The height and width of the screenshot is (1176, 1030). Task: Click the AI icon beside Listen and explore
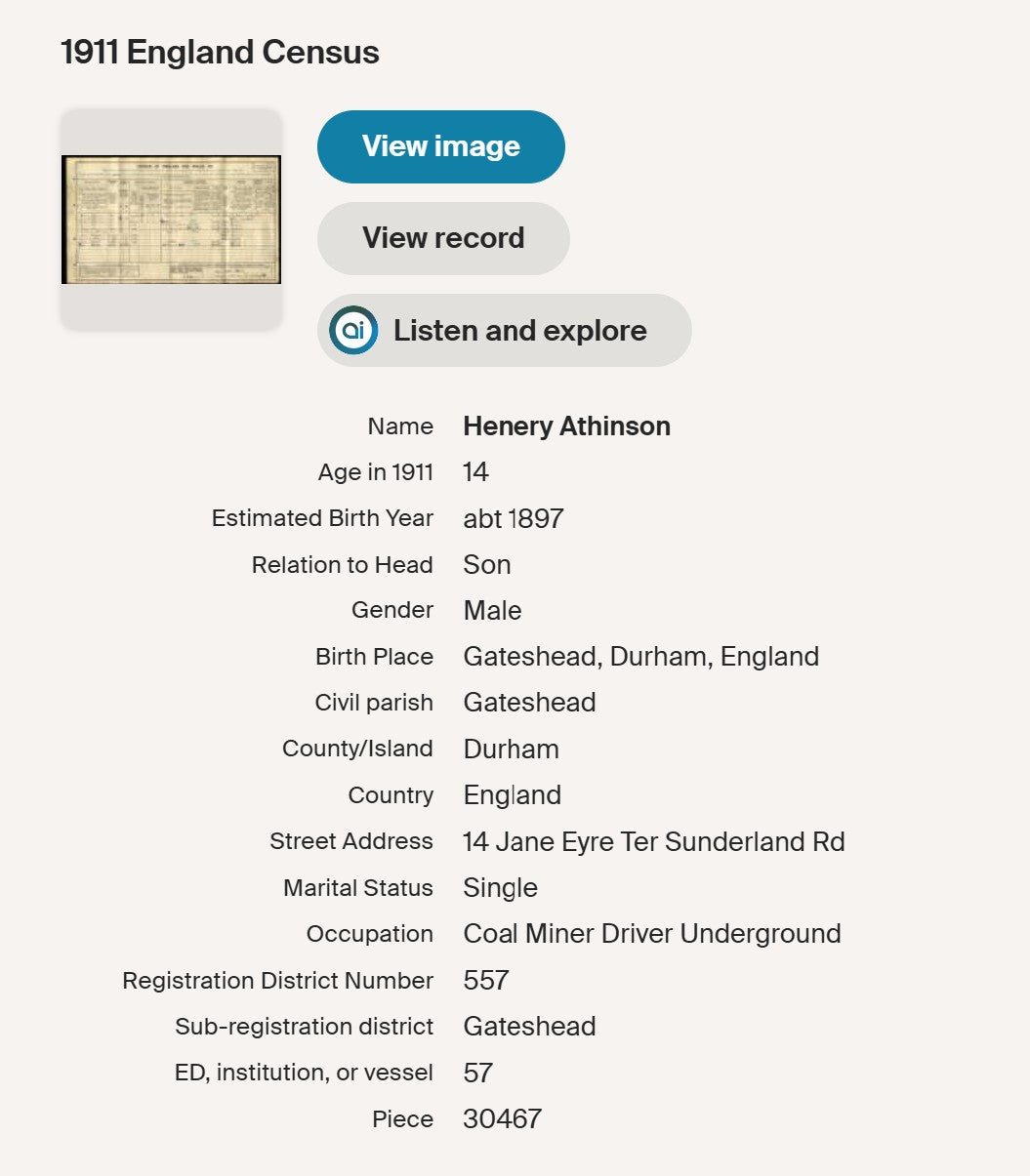(x=353, y=331)
